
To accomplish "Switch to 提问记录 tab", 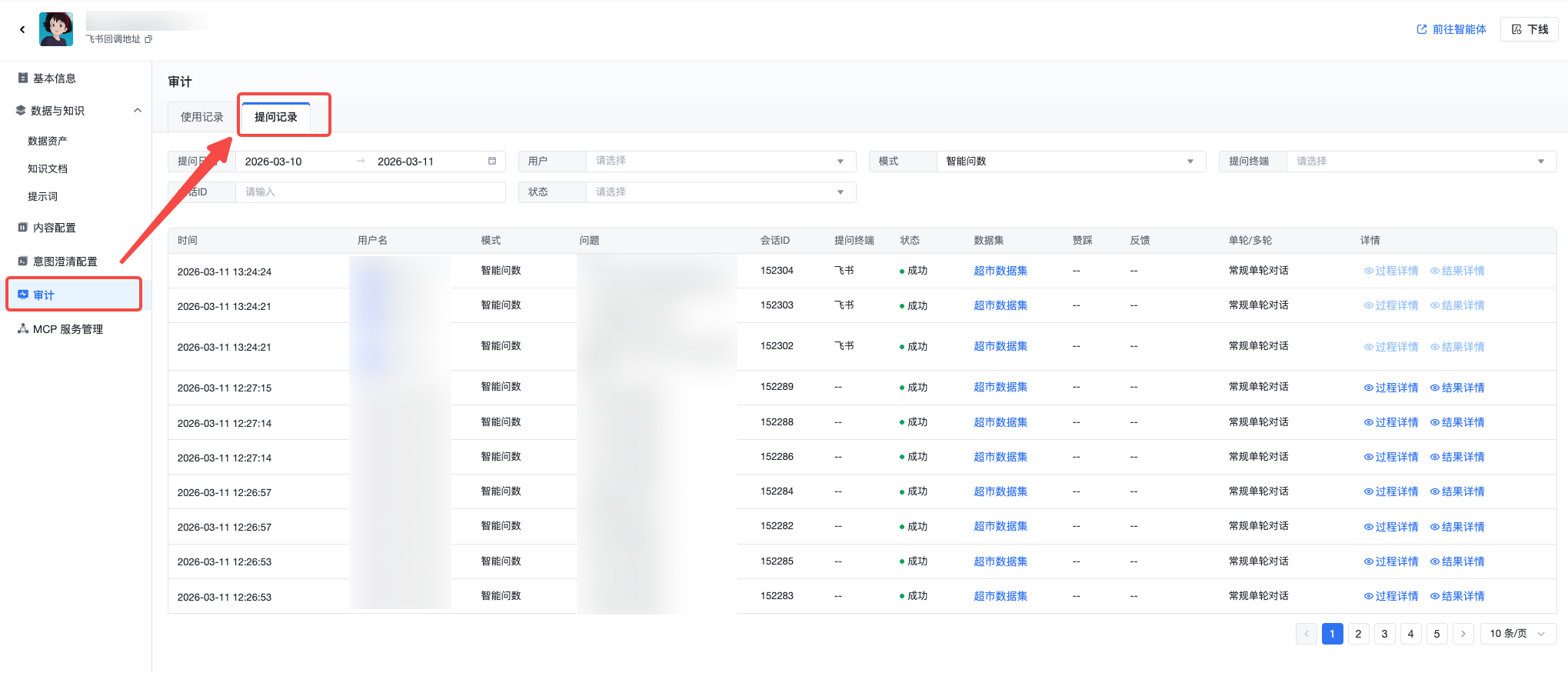I will coord(275,117).
